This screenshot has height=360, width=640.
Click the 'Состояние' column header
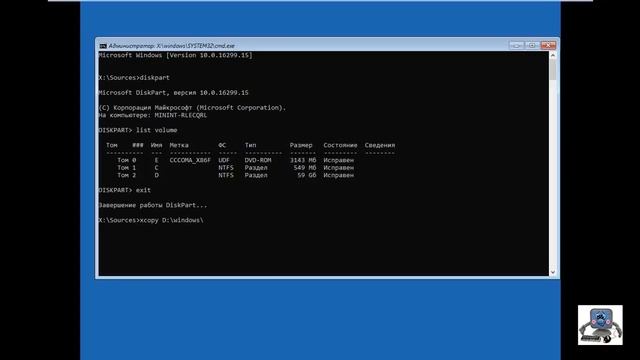pyautogui.click(x=340, y=145)
